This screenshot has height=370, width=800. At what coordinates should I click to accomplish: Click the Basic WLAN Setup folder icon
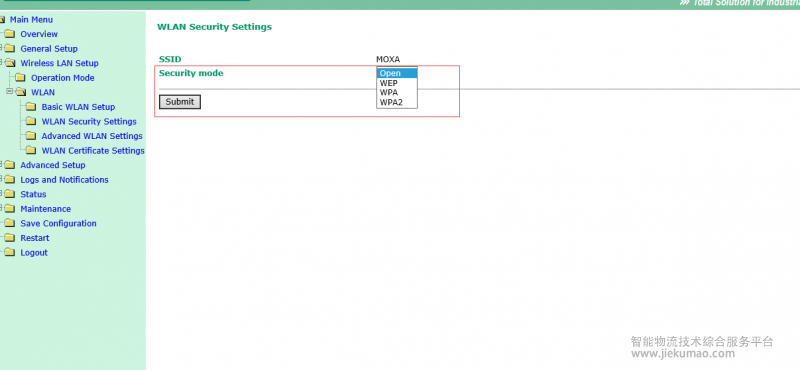pyautogui.click(x=31, y=107)
